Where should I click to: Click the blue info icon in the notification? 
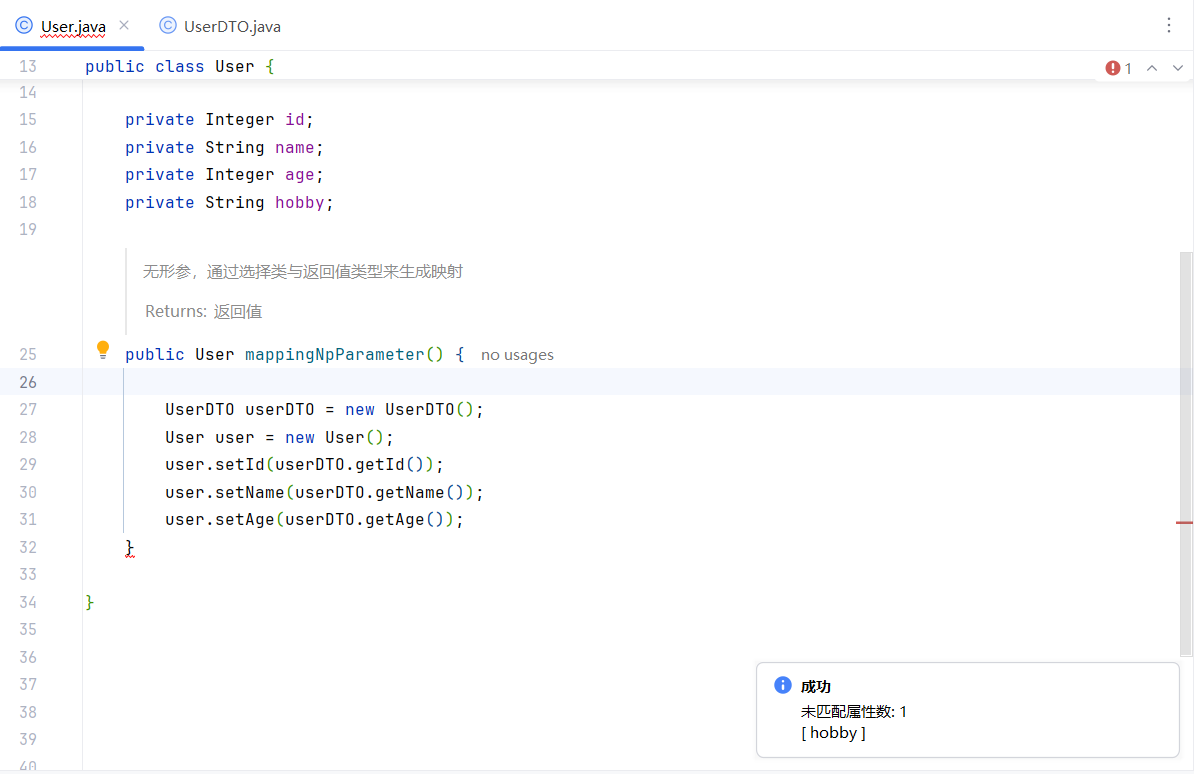781,685
